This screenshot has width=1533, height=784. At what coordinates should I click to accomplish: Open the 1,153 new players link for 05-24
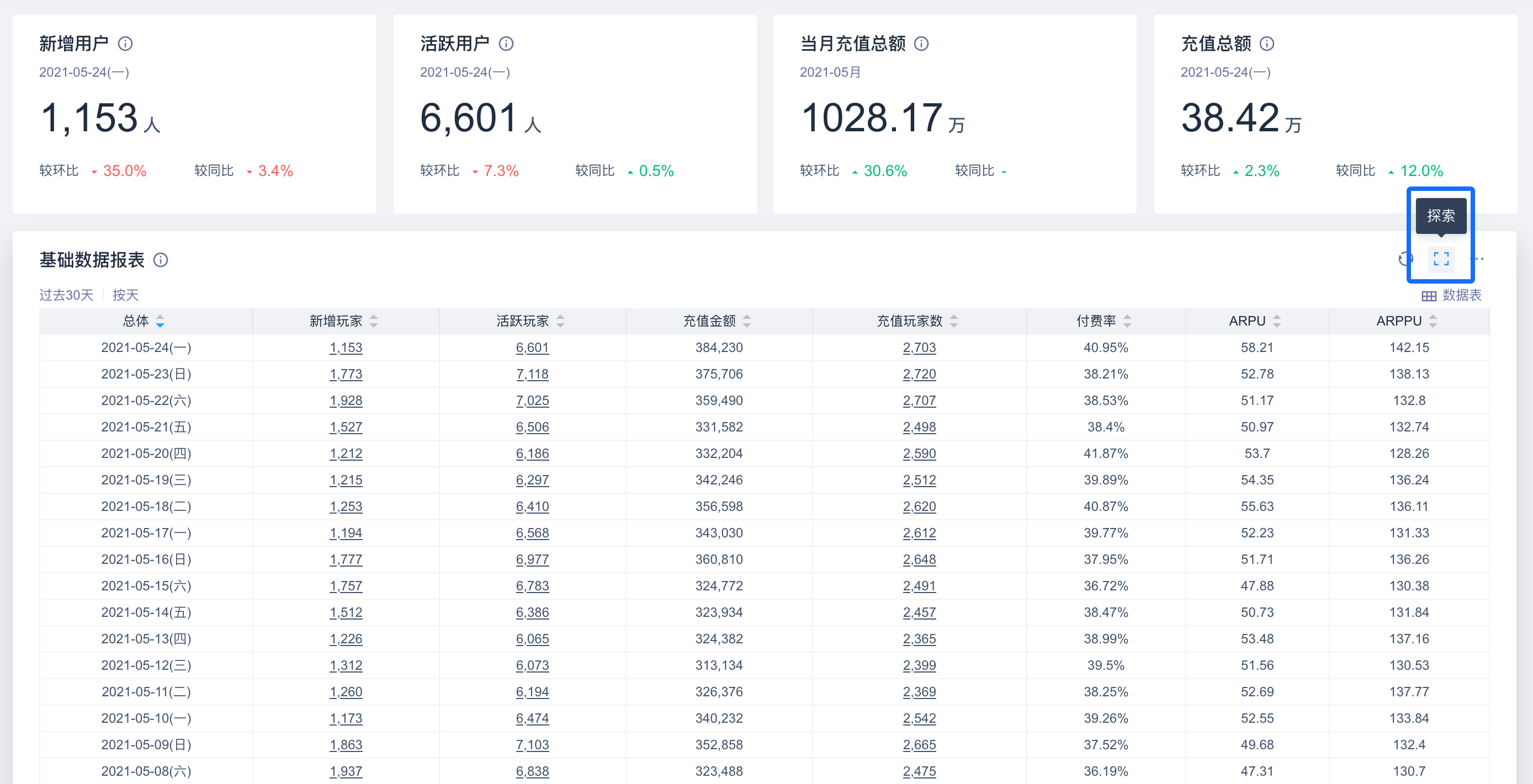346,348
